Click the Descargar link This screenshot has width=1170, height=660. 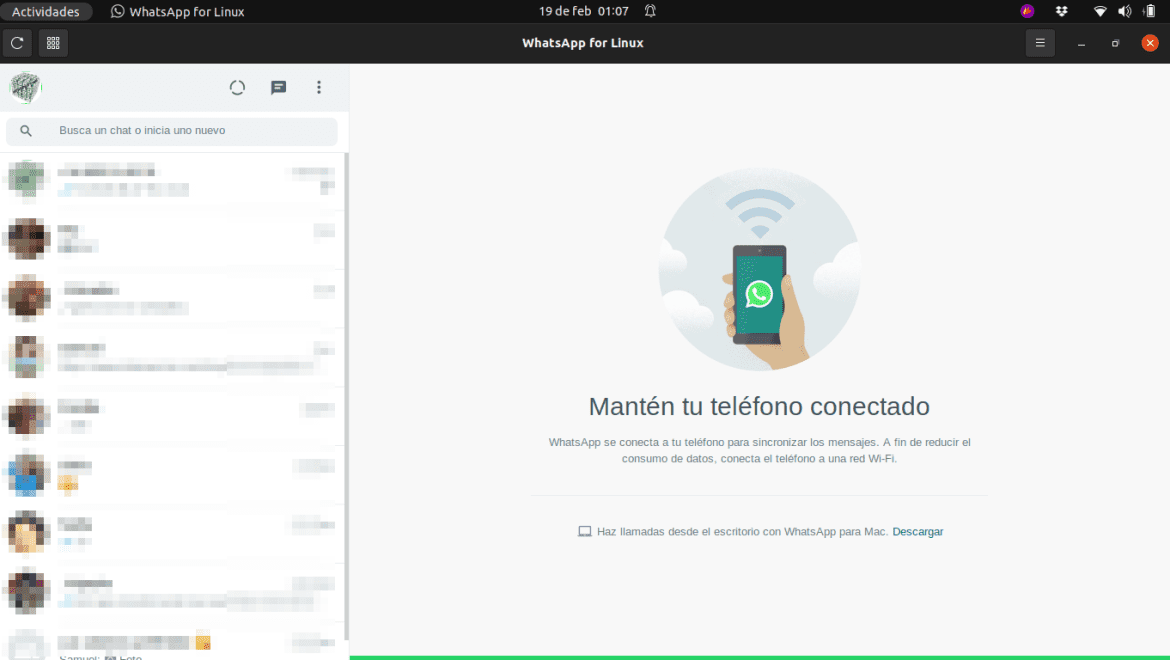pos(918,532)
